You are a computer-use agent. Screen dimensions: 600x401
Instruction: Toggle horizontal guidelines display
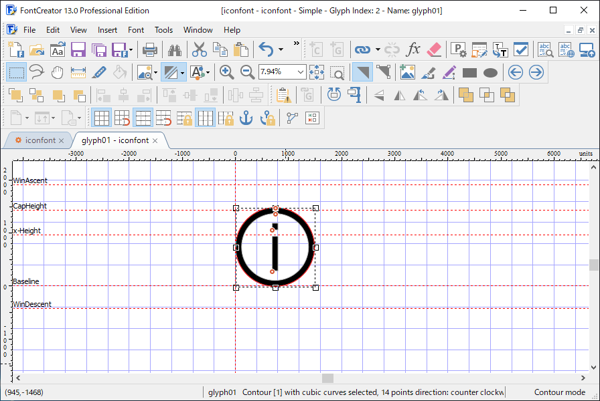(143, 118)
